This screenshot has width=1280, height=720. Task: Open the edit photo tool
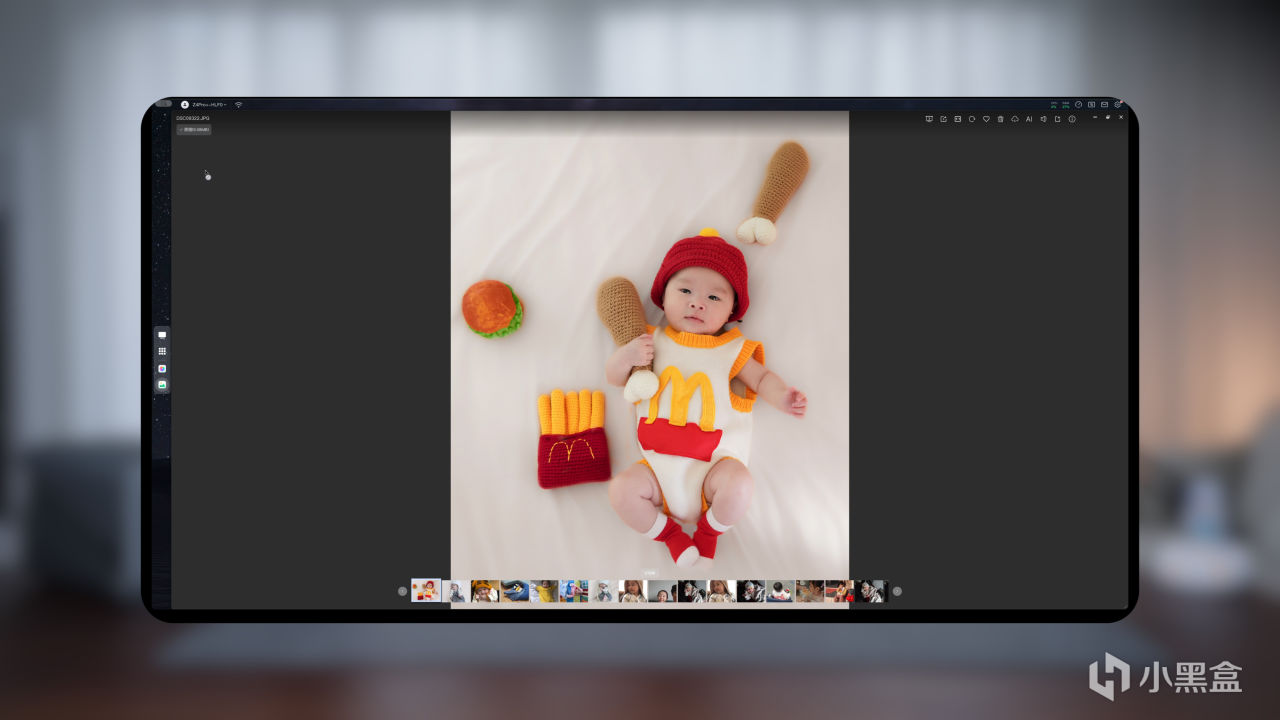pyautogui.click(x=943, y=119)
